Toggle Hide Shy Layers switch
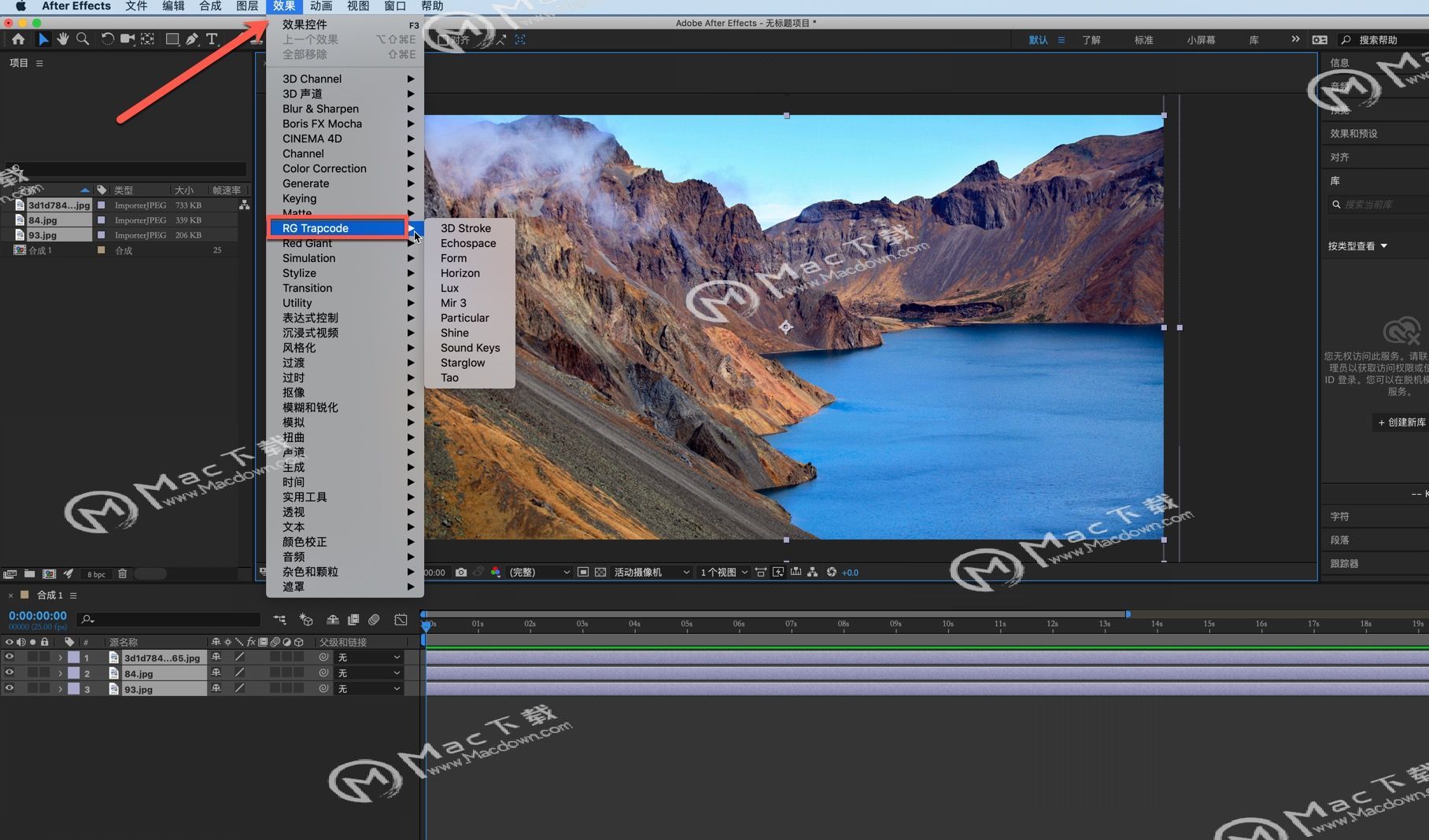This screenshot has width=1429, height=840. (x=333, y=620)
